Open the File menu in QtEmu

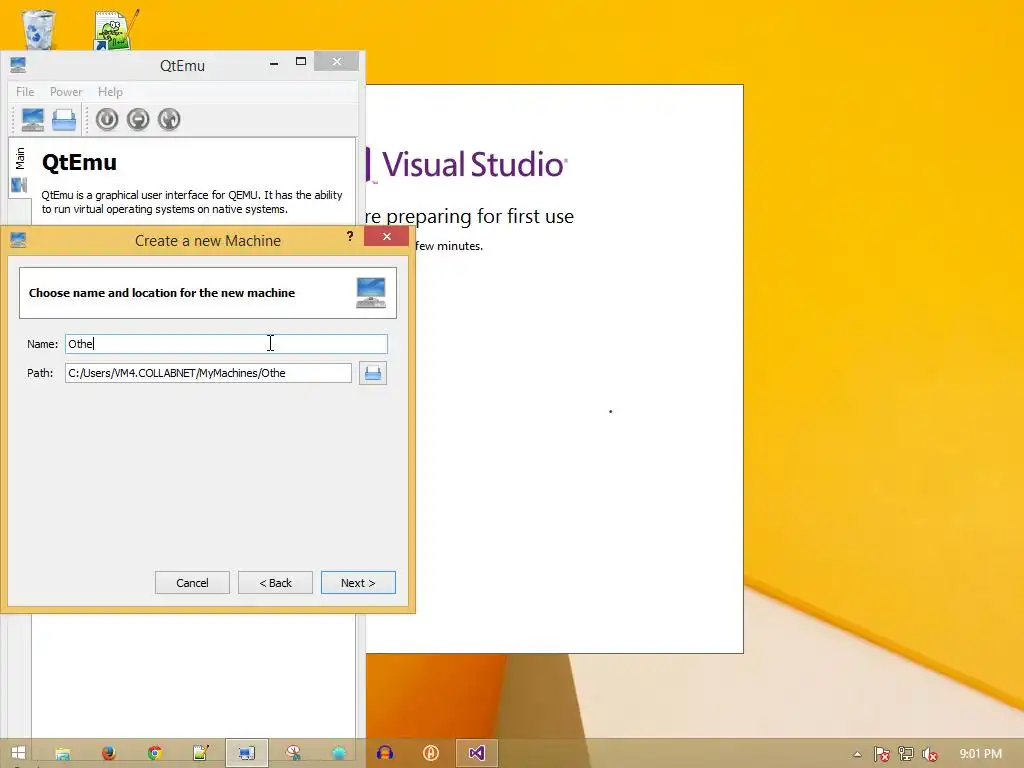tap(25, 91)
